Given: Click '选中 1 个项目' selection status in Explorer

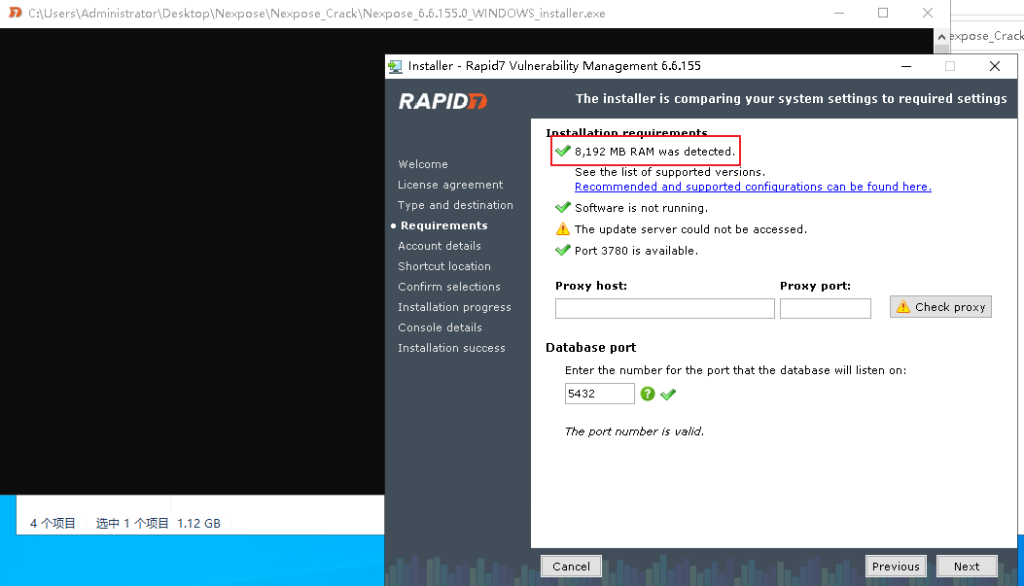Looking at the screenshot, I should point(133,523).
